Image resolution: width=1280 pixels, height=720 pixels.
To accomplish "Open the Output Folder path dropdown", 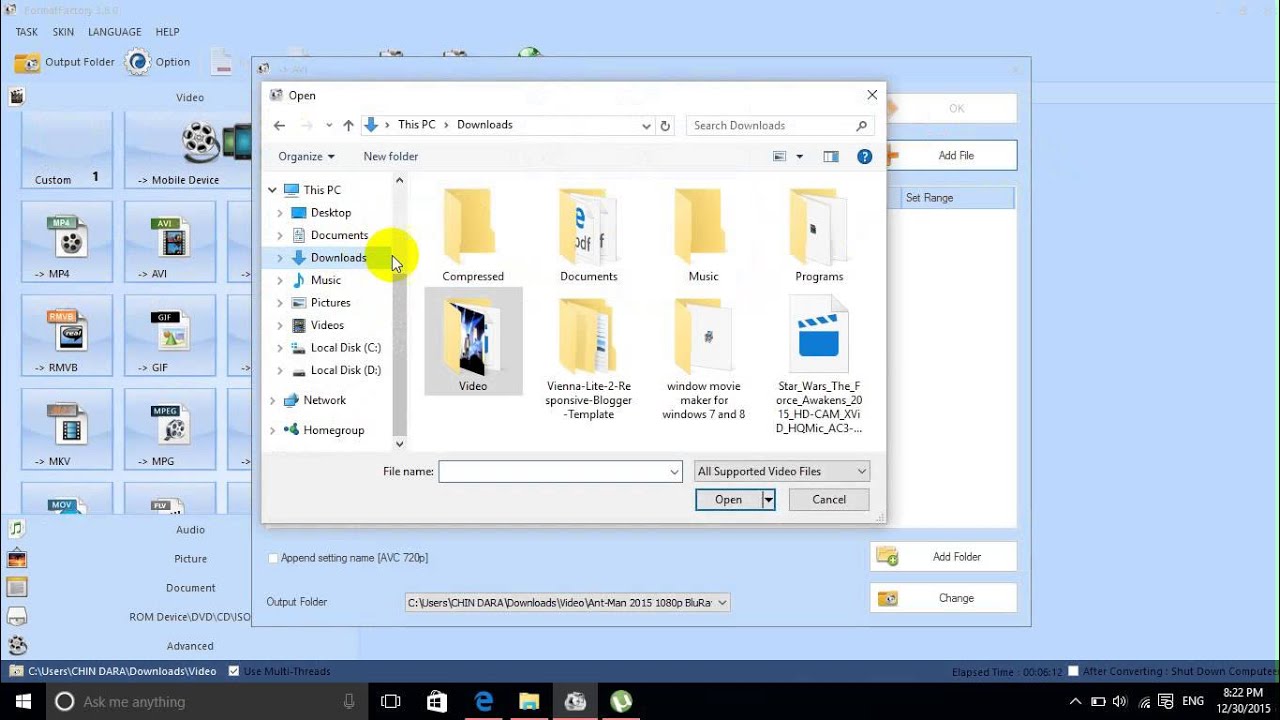I will [723, 602].
